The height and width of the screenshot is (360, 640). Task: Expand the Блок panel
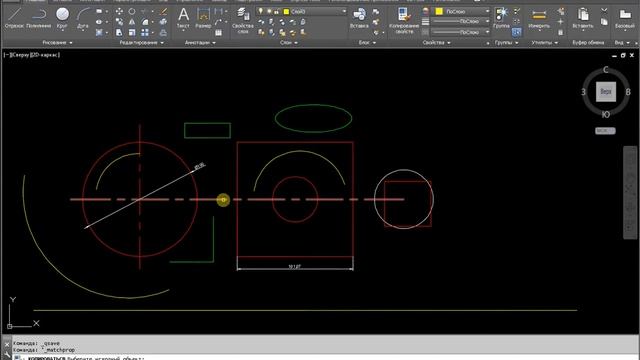pyautogui.click(x=367, y=42)
